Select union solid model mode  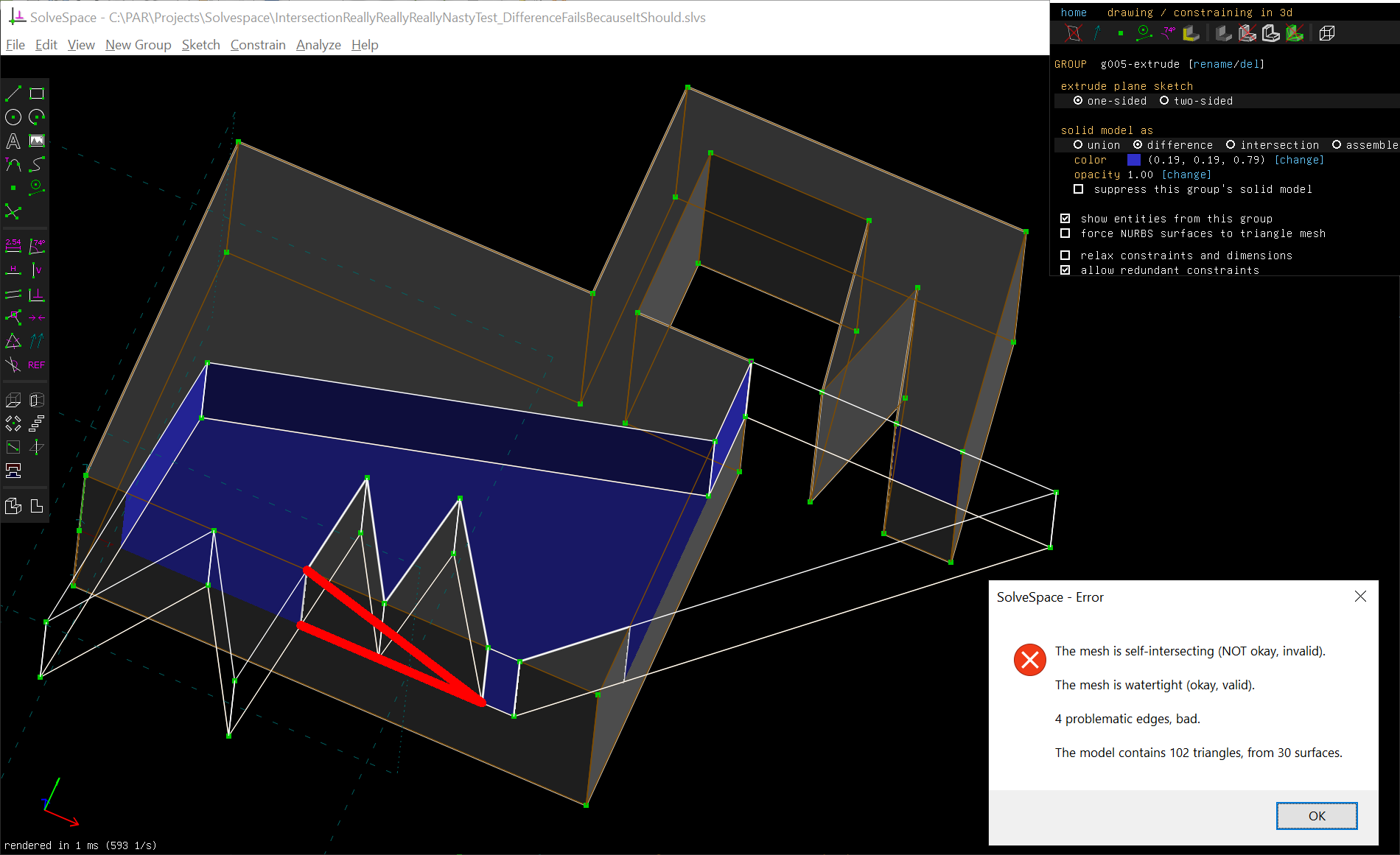point(1097,145)
